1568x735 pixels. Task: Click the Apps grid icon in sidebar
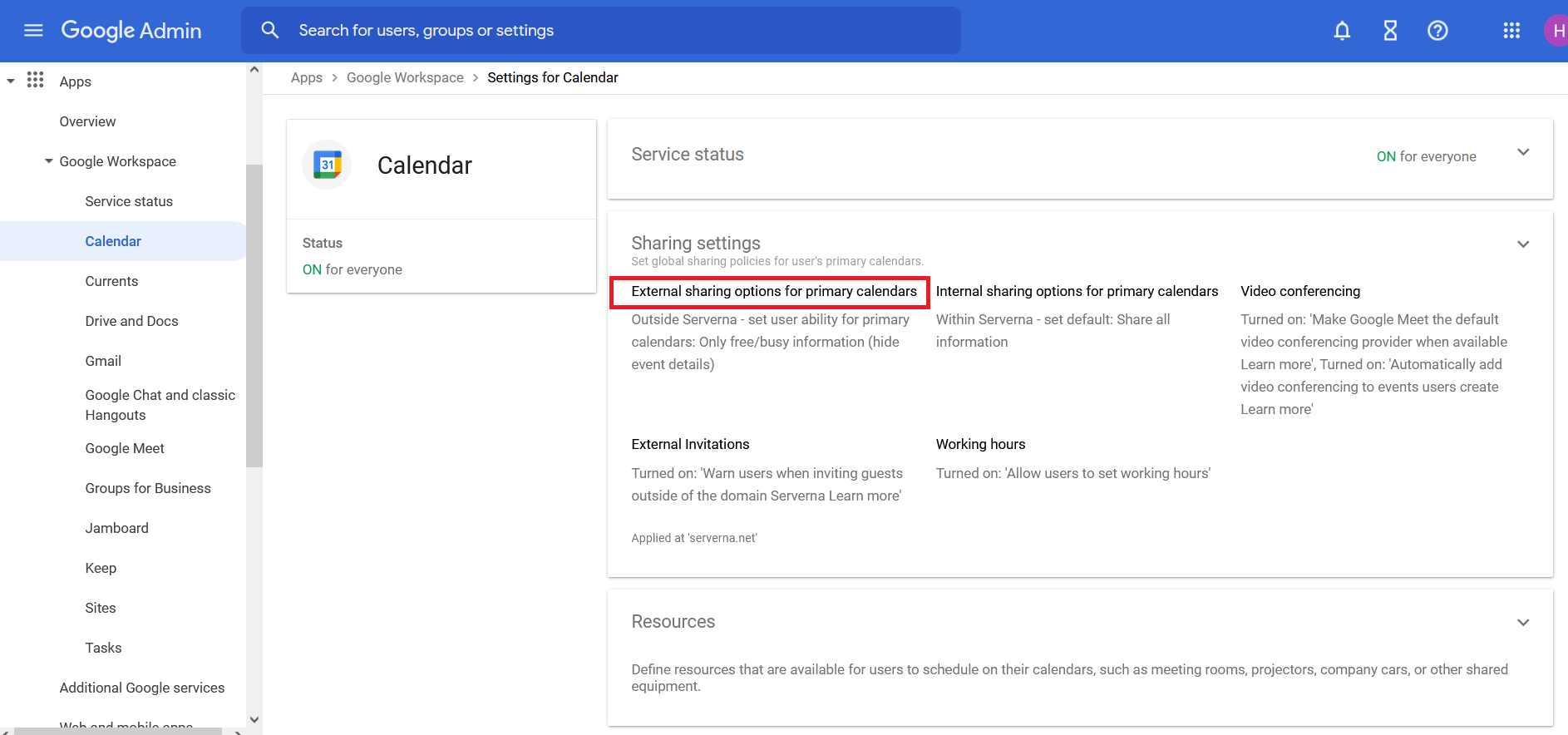click(35, 80)
